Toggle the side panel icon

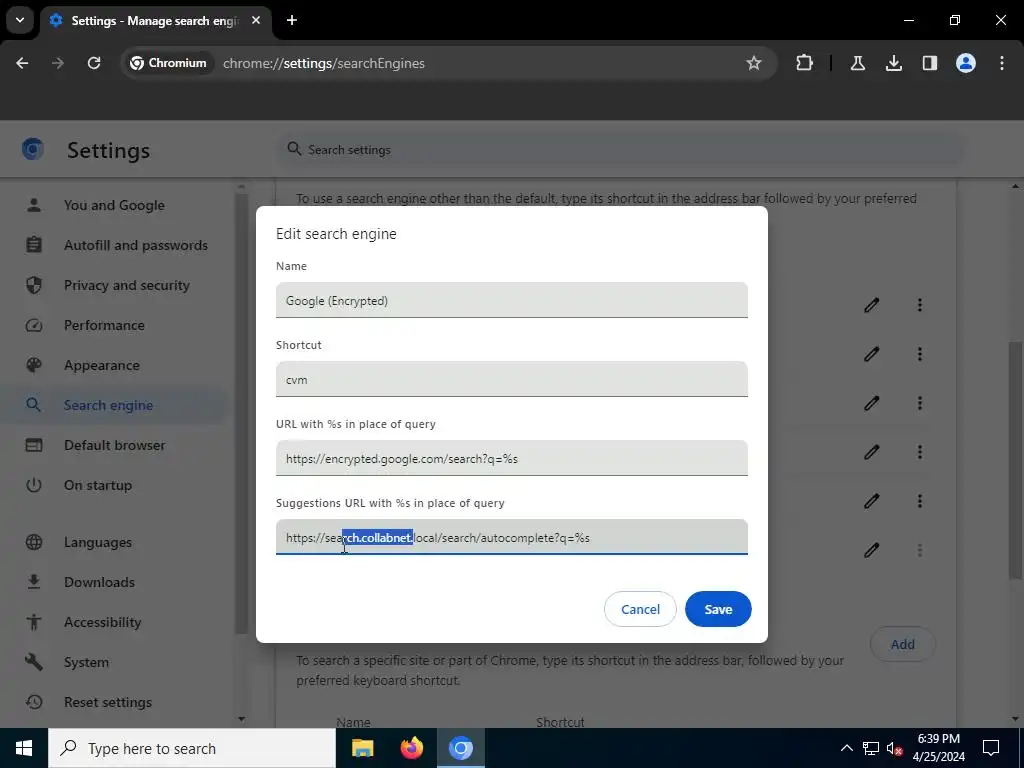point(929,63)
